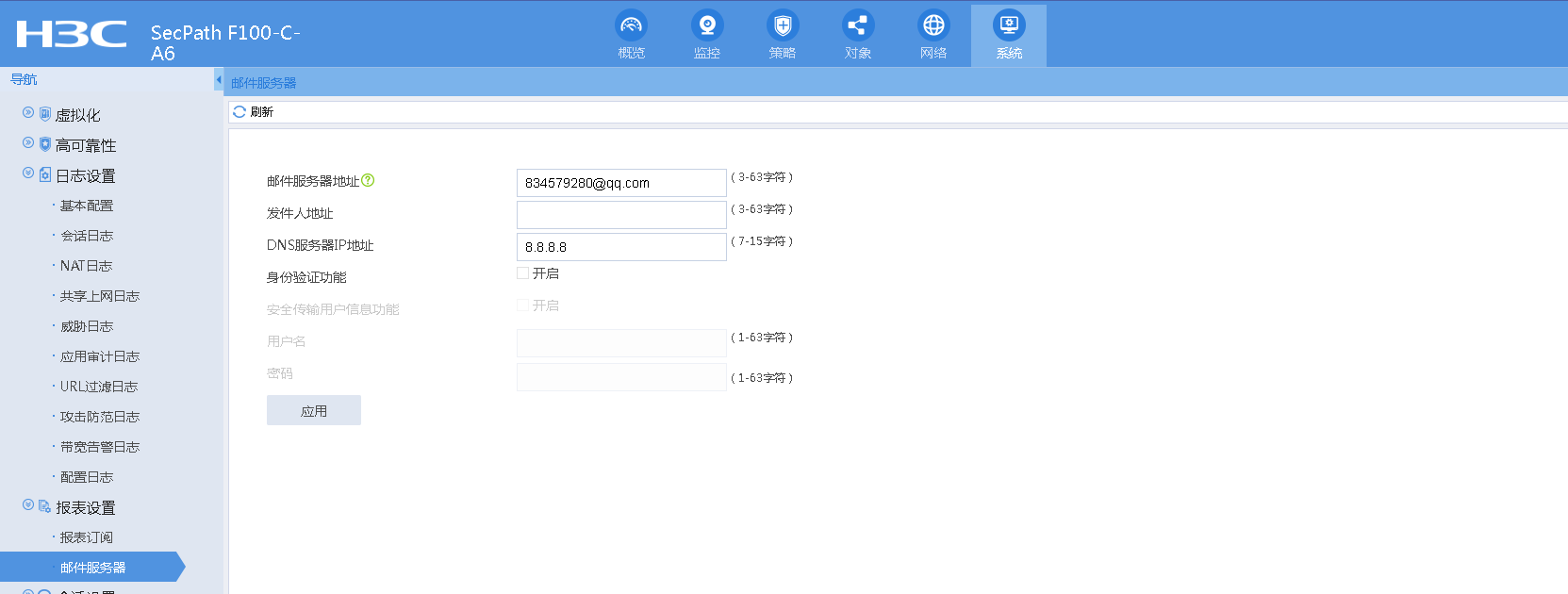Click the 邮件服务器 breadcrumb title

click(263, 83)
